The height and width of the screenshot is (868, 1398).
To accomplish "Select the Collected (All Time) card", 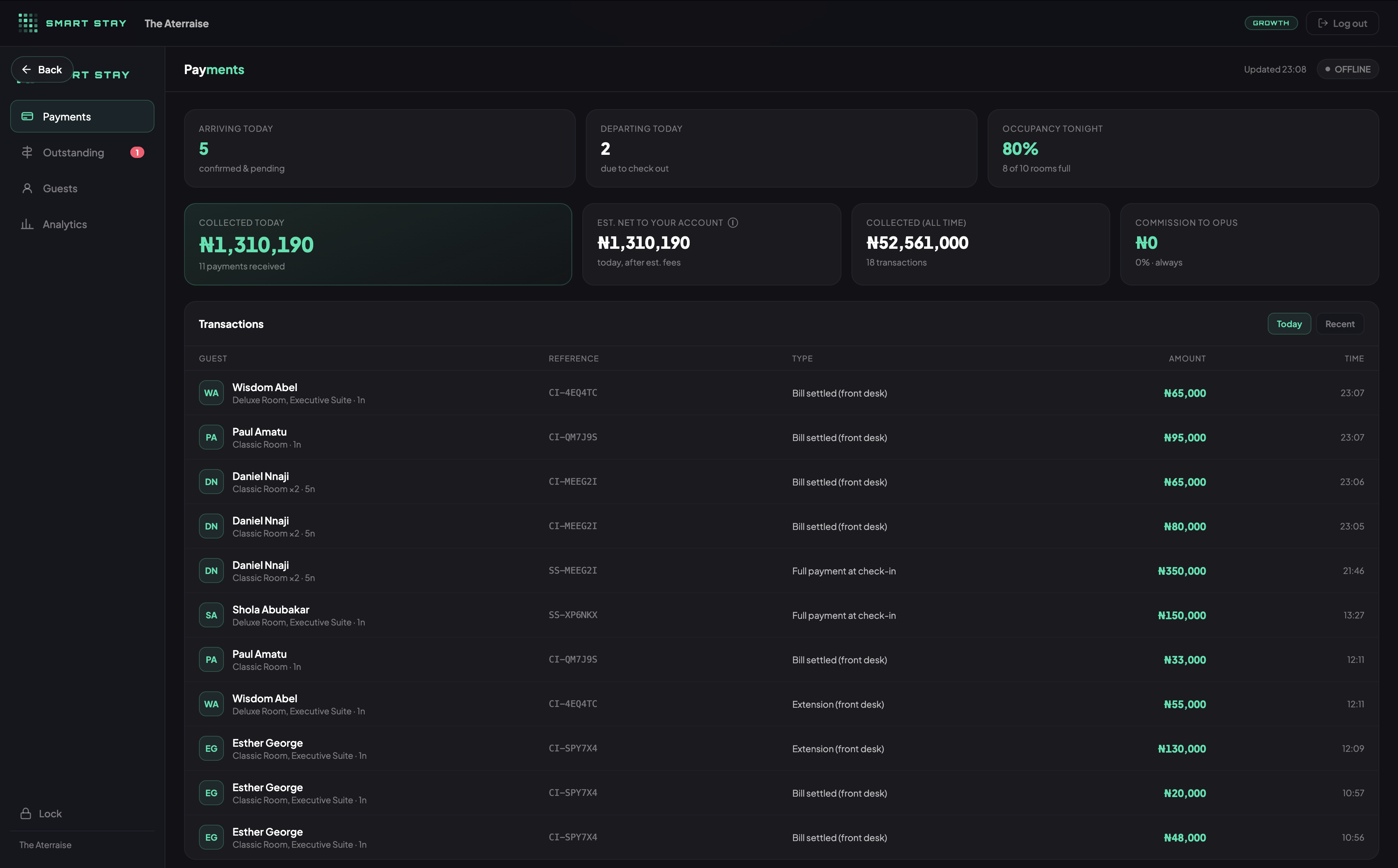I will coord(980,244).
